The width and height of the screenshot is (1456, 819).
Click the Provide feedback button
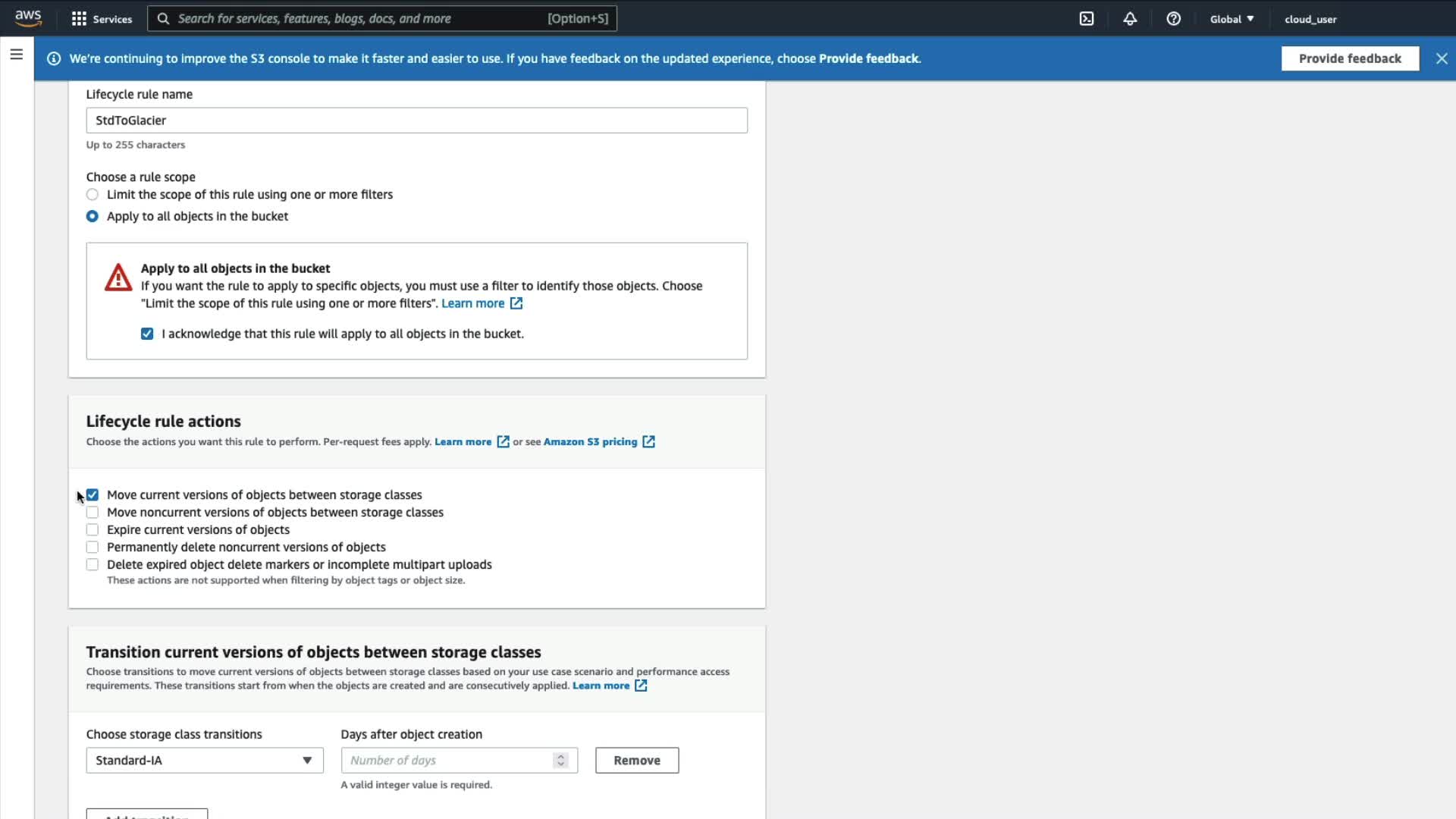1349,58
